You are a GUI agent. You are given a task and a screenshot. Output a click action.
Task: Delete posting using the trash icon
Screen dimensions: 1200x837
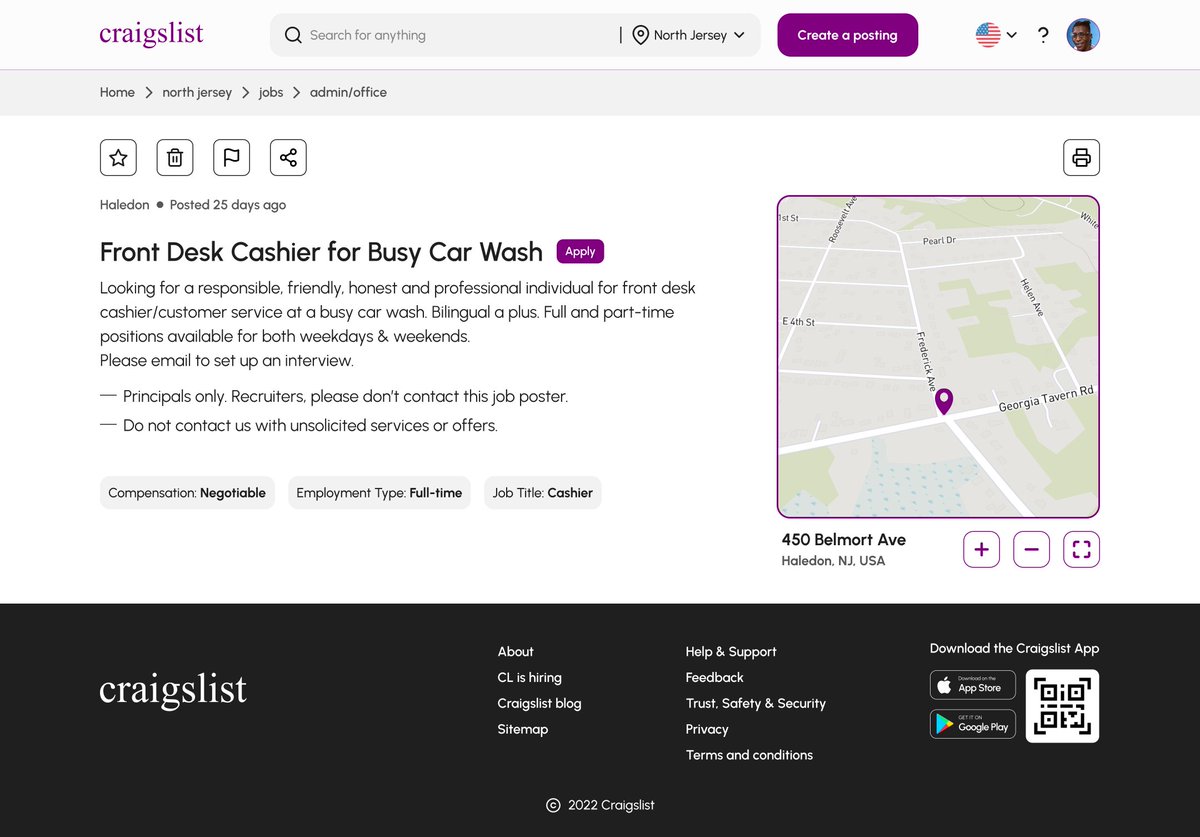pyautogui.click(x=175, y=157)
